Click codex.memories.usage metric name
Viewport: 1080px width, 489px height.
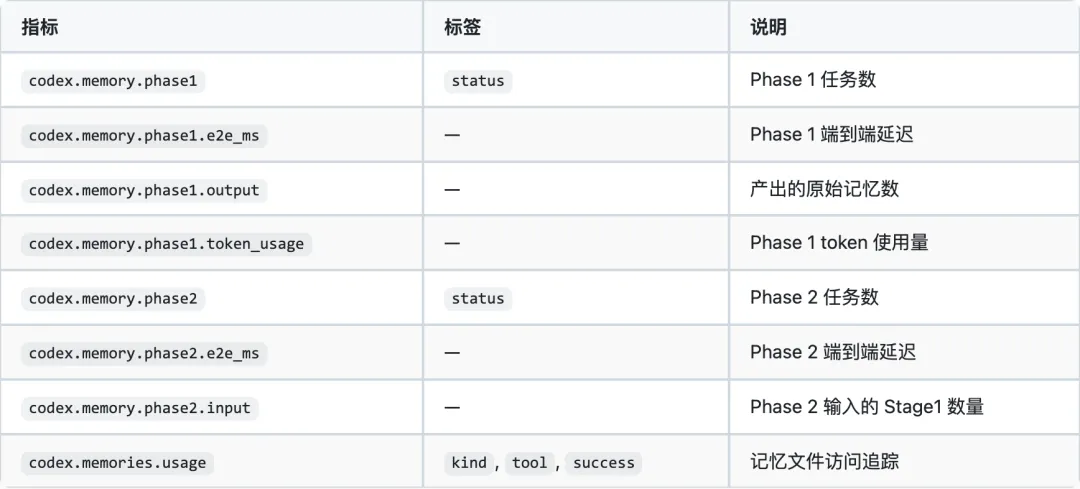[x=118, y=462]
